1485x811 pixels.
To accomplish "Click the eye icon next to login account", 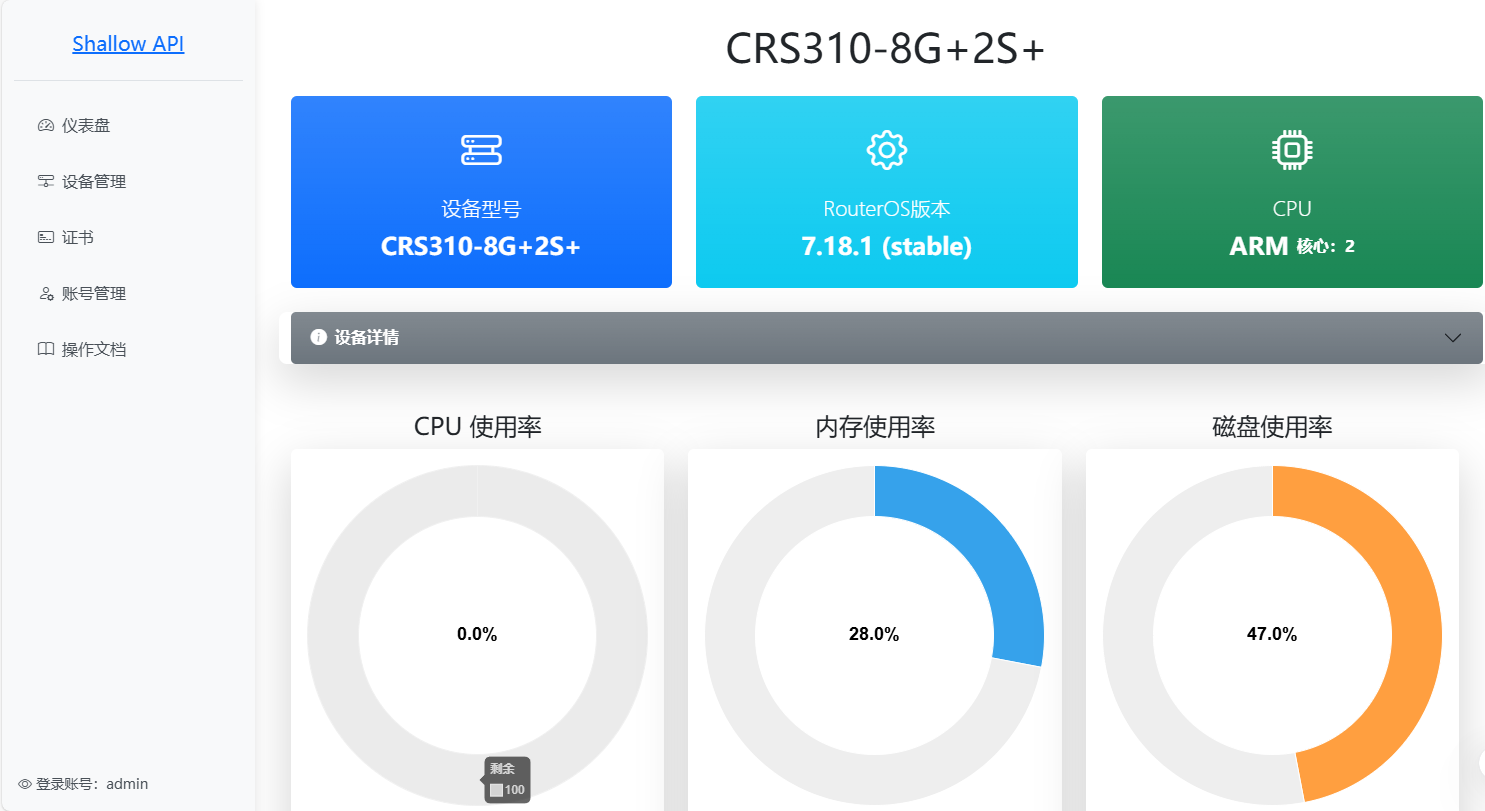I will coord(25,784).
